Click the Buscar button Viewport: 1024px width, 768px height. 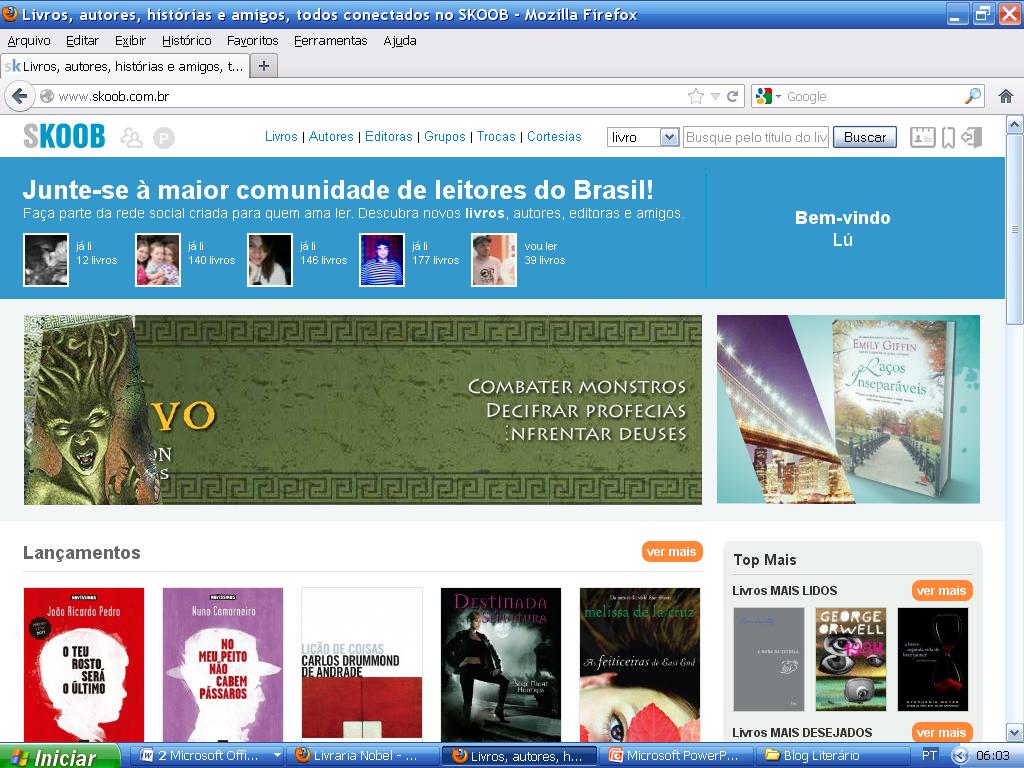click(x=864, y=137)
